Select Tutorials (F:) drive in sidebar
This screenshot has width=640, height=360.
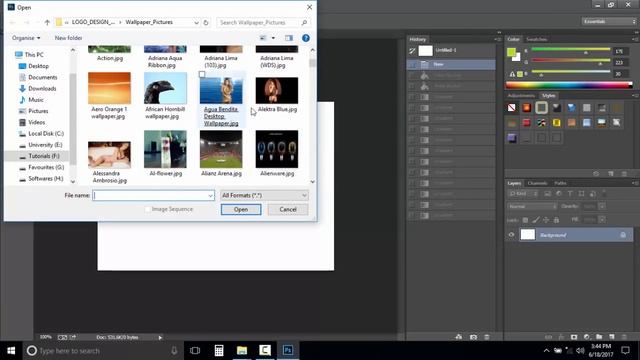[40, 156]
